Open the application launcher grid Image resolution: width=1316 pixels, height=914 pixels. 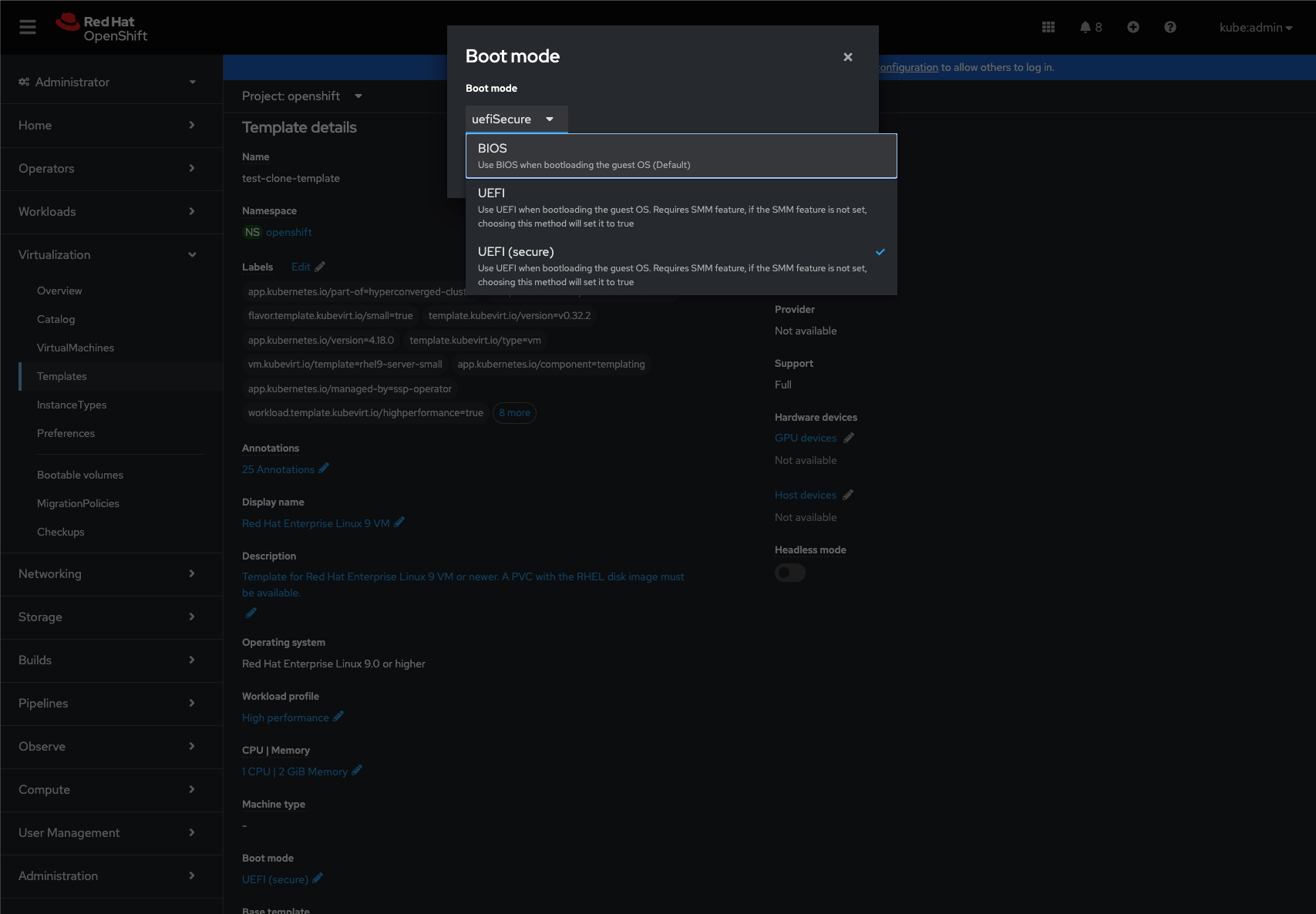pos(1048,28)
